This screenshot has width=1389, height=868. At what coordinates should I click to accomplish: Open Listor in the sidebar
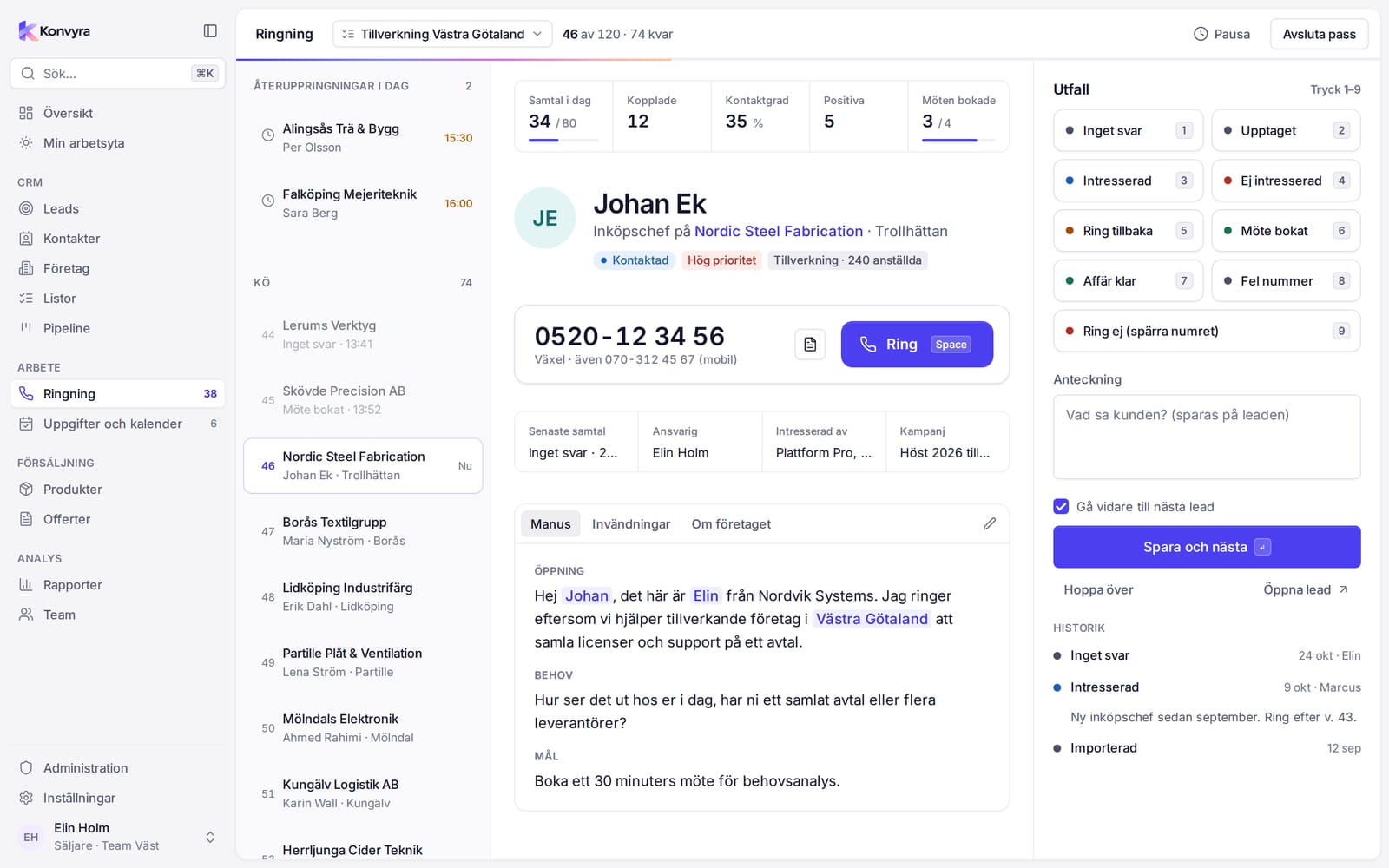pyautogui.click(x=117, y=299)
